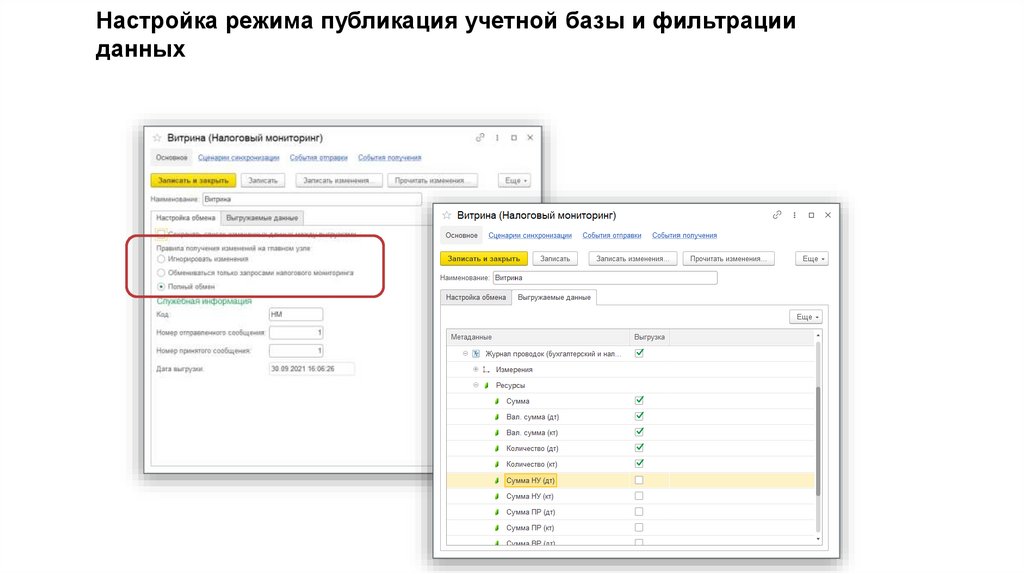Maximize the front Витрина window
Viewport: 1024px width, 574px height.
811,215
